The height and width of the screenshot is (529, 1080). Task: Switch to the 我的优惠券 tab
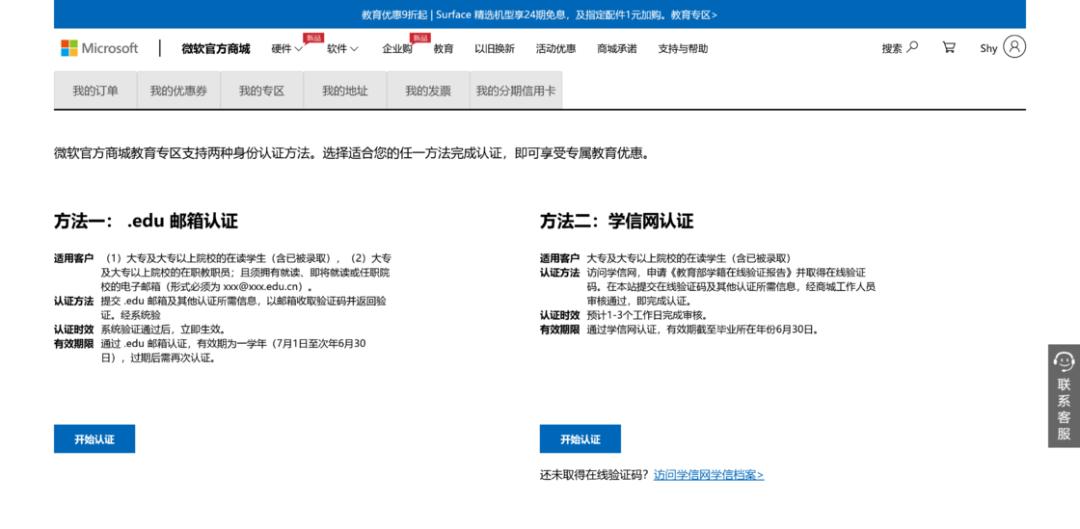click(x=178, y=90)
